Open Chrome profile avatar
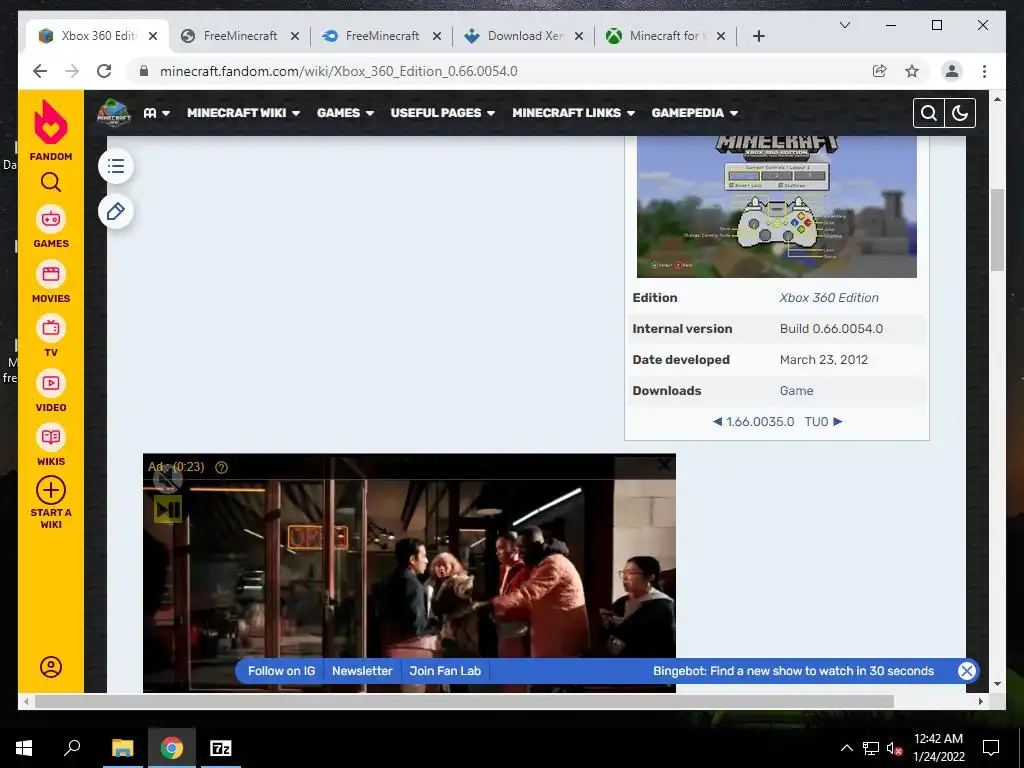Viewport: 1024px width, 768px height. pos(952,71)
